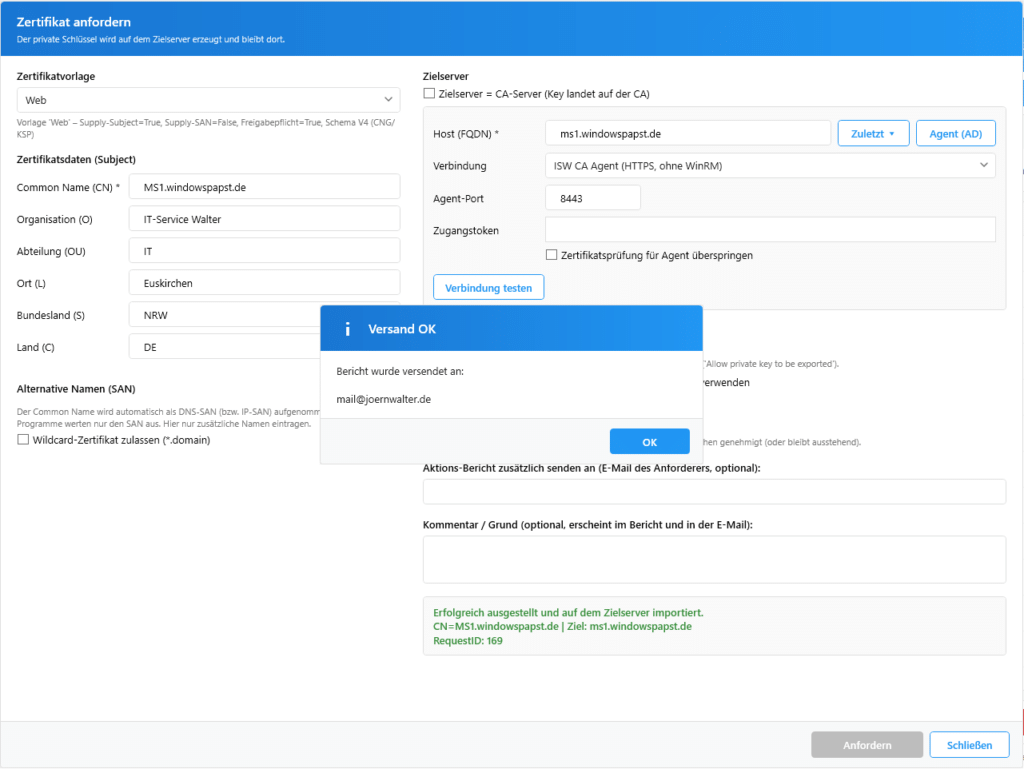This screenshot has width=1024, height=769.
Task: Open the Zertifikatvorlage Web dropdown
Action: coord(208,101)
